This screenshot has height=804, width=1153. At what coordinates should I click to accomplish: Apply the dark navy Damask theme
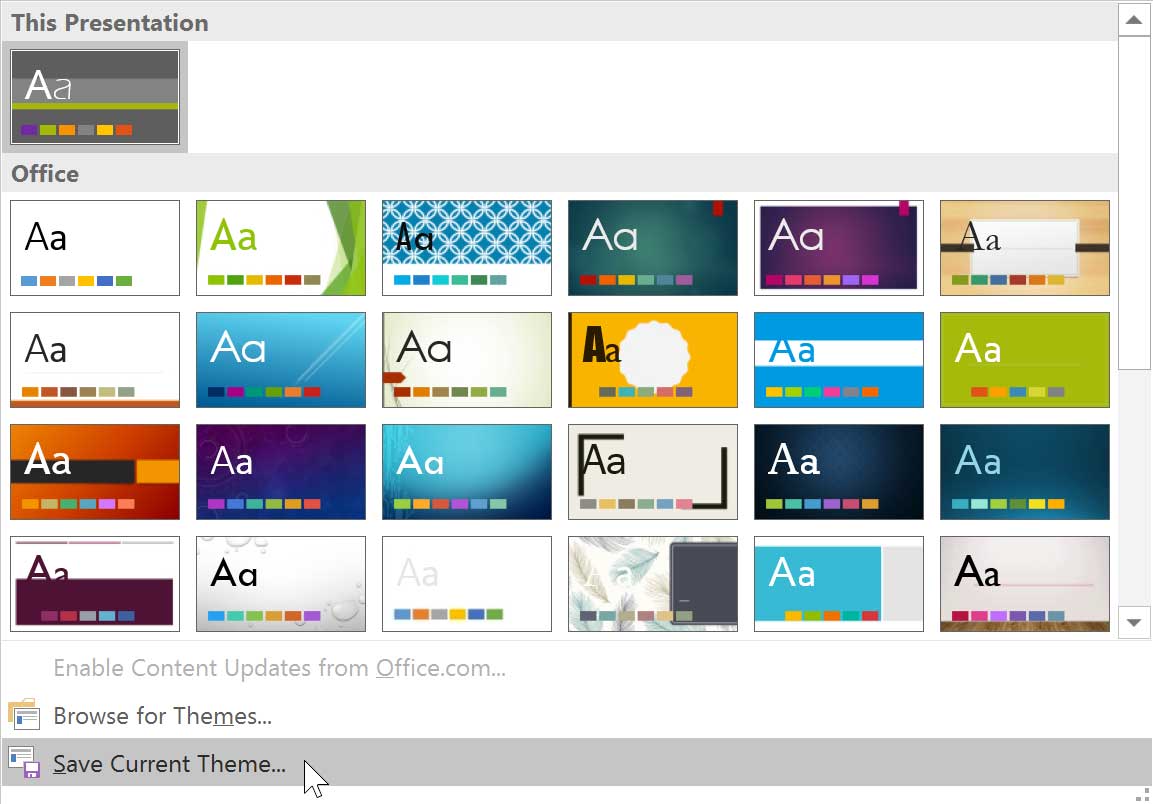click(838, 472)
